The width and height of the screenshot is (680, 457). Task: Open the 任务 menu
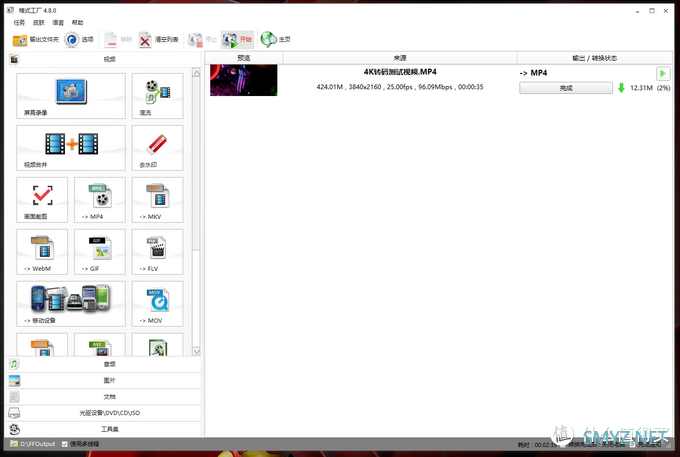point(20,23)
